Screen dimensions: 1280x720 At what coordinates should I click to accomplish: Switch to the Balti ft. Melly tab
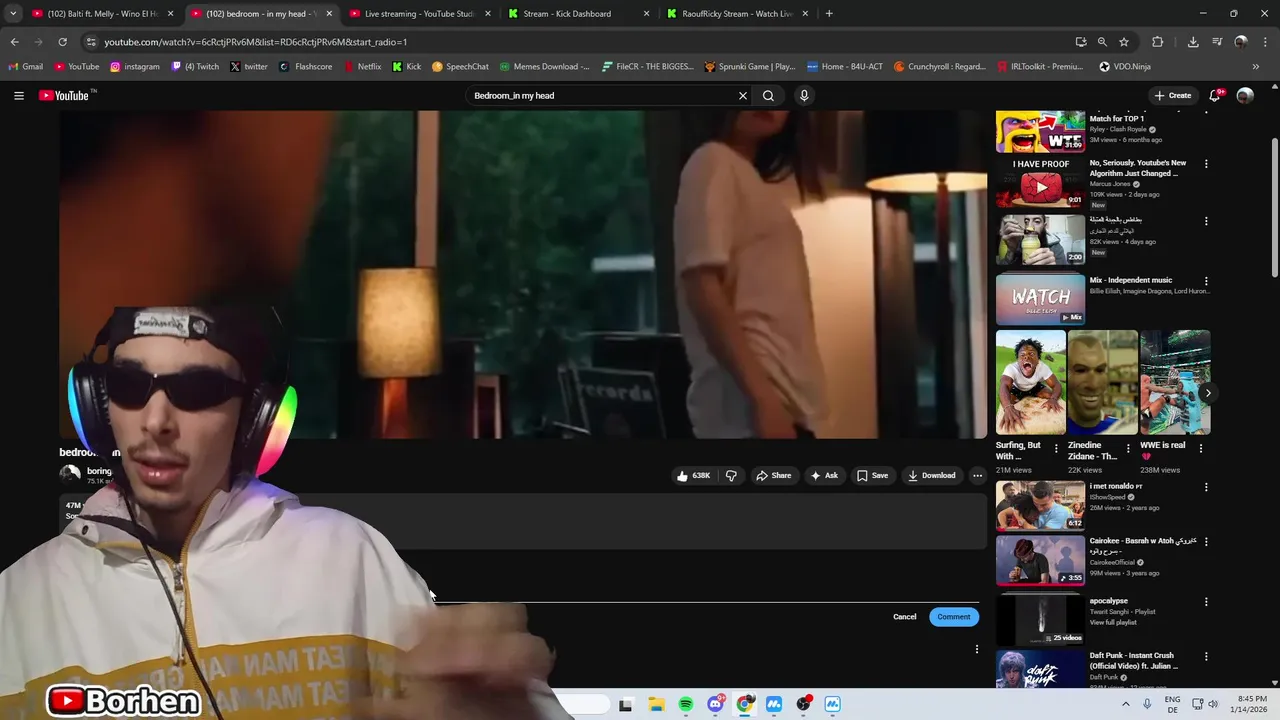103,14
